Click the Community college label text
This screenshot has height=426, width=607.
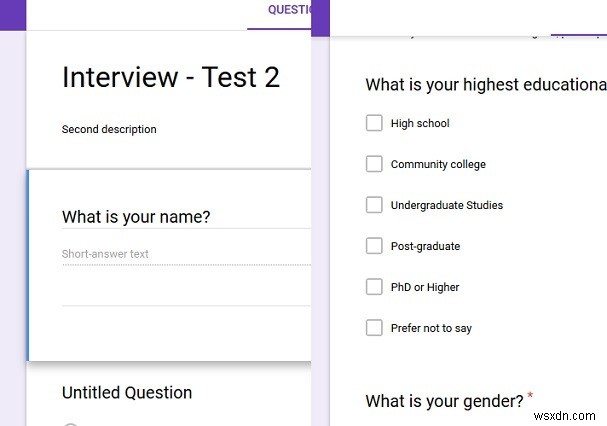(x=438, y=165)
